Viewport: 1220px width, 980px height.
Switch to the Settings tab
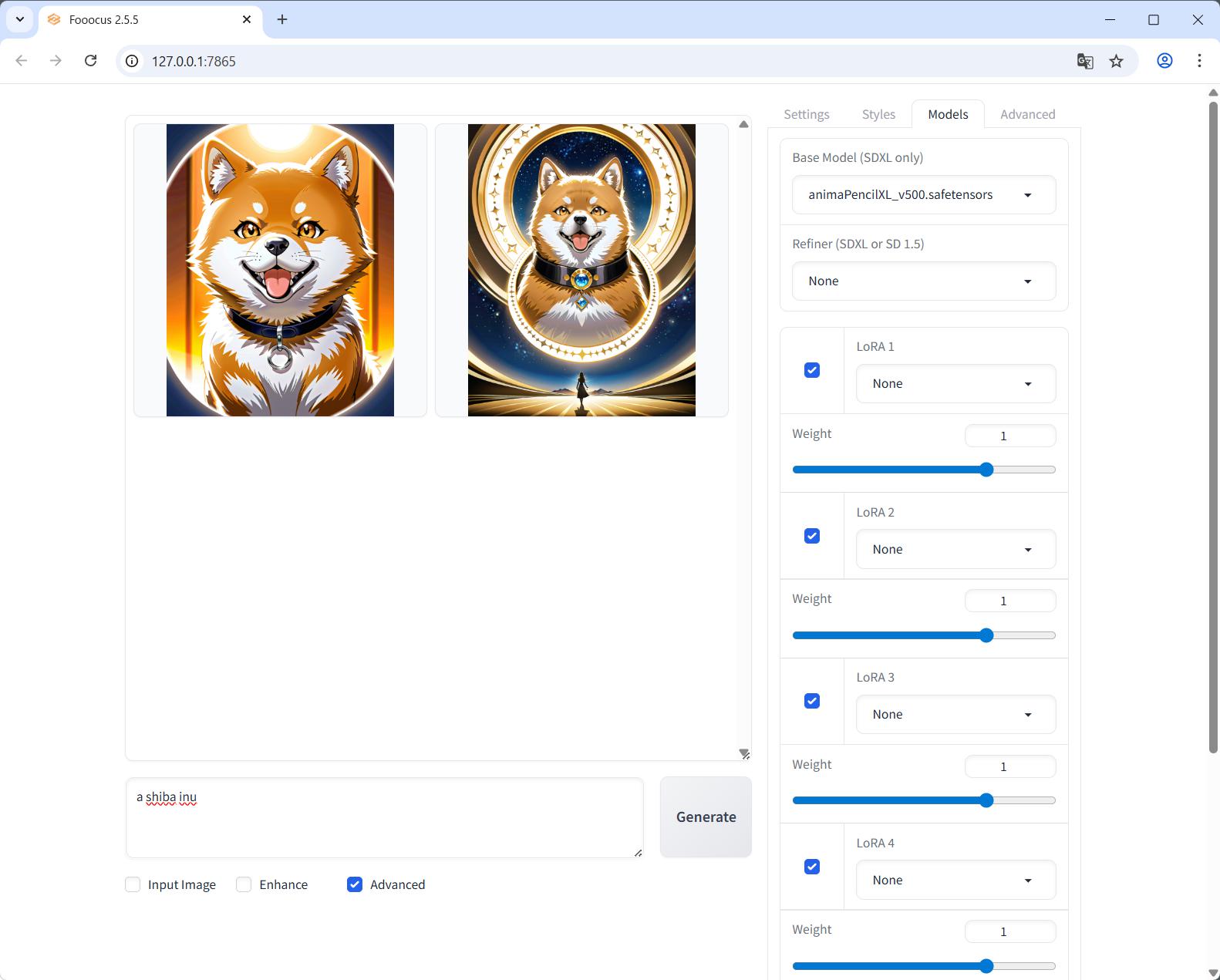click(x=807, y=114)
